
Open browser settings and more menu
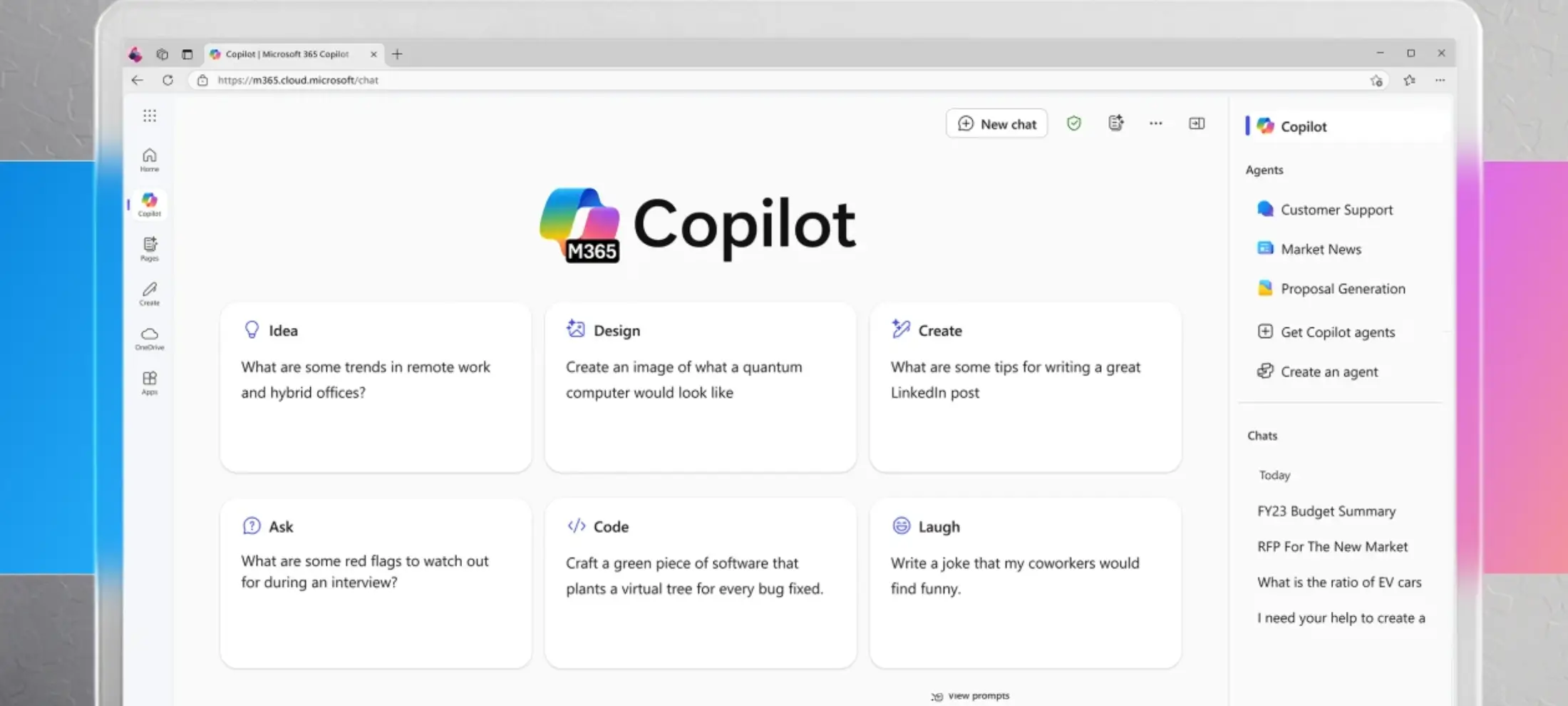pyautogui.click(x=1440, y=81)
